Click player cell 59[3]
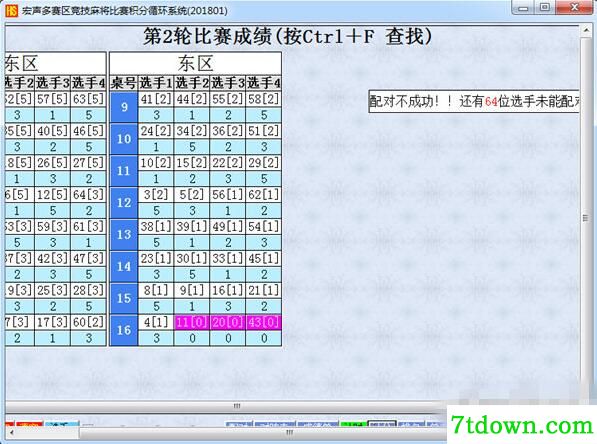Image resolution: width=597 pixels, height=444 pixels. 53,227
